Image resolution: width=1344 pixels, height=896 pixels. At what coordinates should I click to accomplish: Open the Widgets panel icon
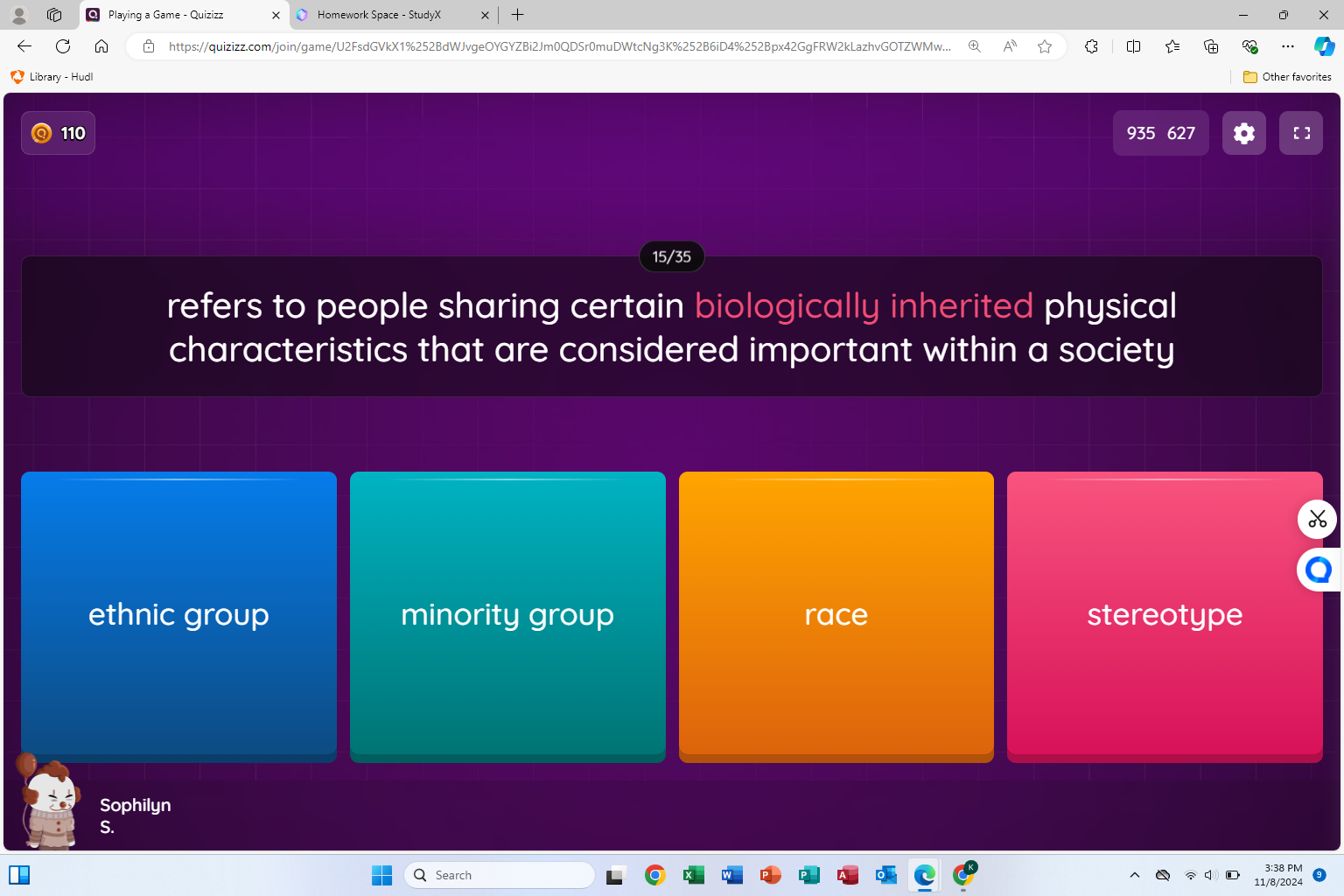click(x=19, y=875)
